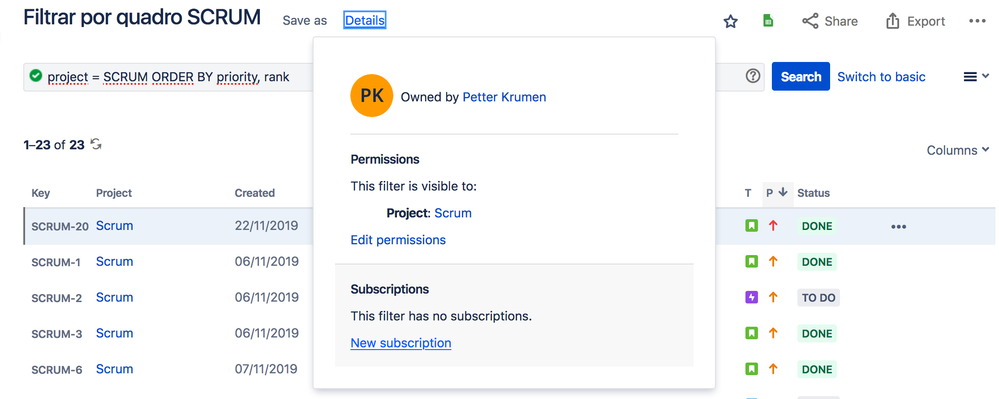
Task: Sort by the Created column header
Action: click(x=255, y=193)
